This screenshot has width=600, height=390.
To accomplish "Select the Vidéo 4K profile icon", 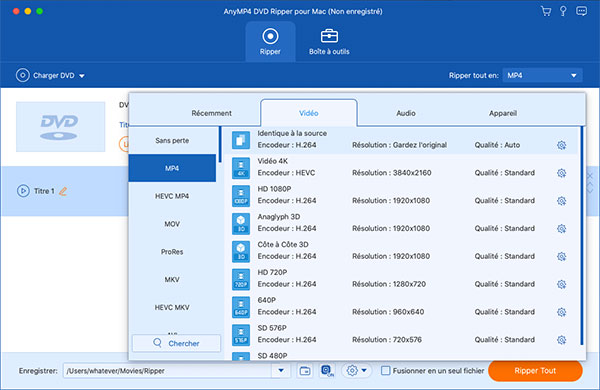I will click(x=241, y=168).
